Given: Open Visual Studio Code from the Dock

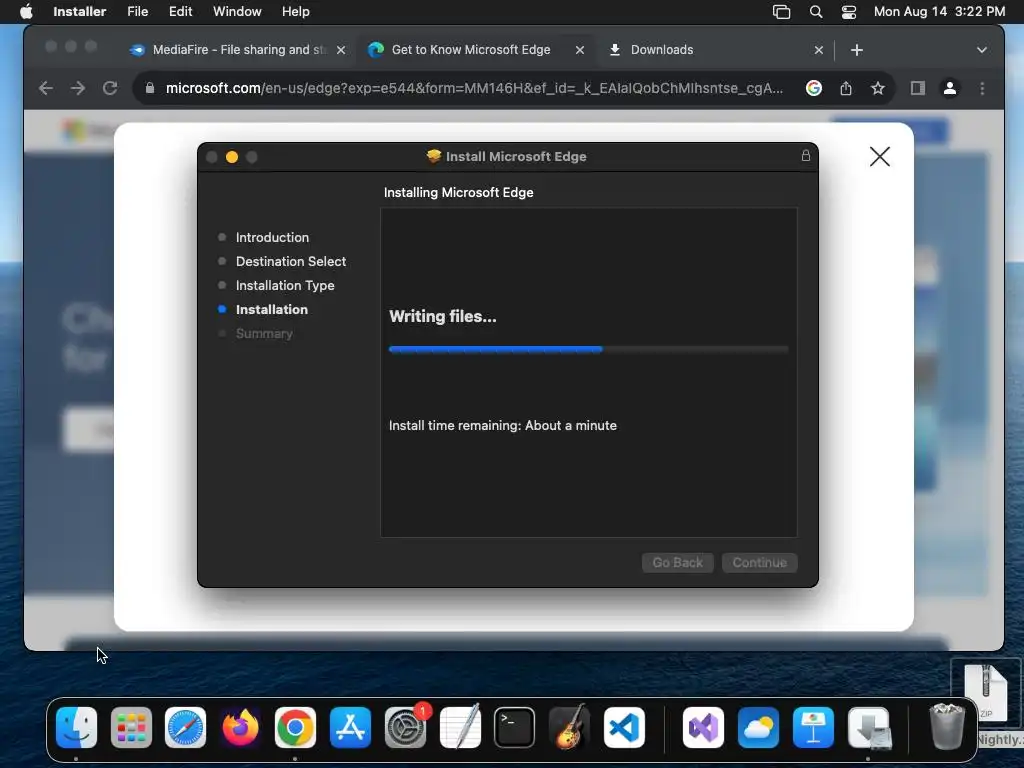Looking at the screenshot, I should coord(624,728).
